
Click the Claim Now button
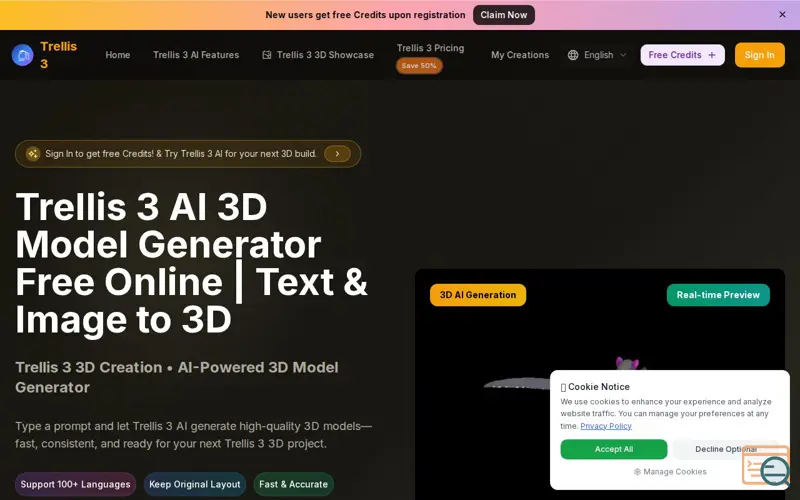click(x=504, y=15)
